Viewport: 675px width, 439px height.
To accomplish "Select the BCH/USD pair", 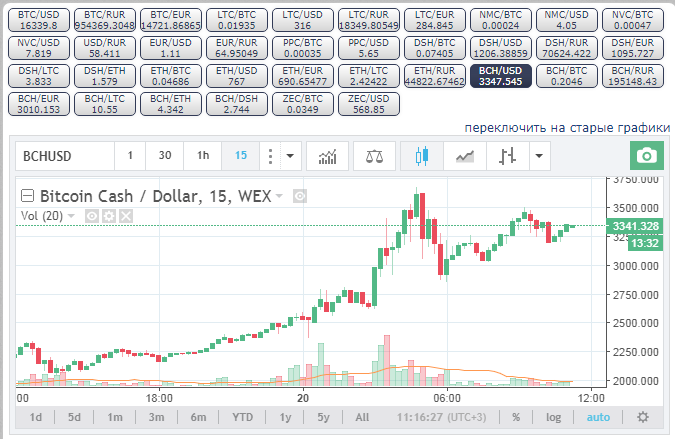I will coord(500,76).
